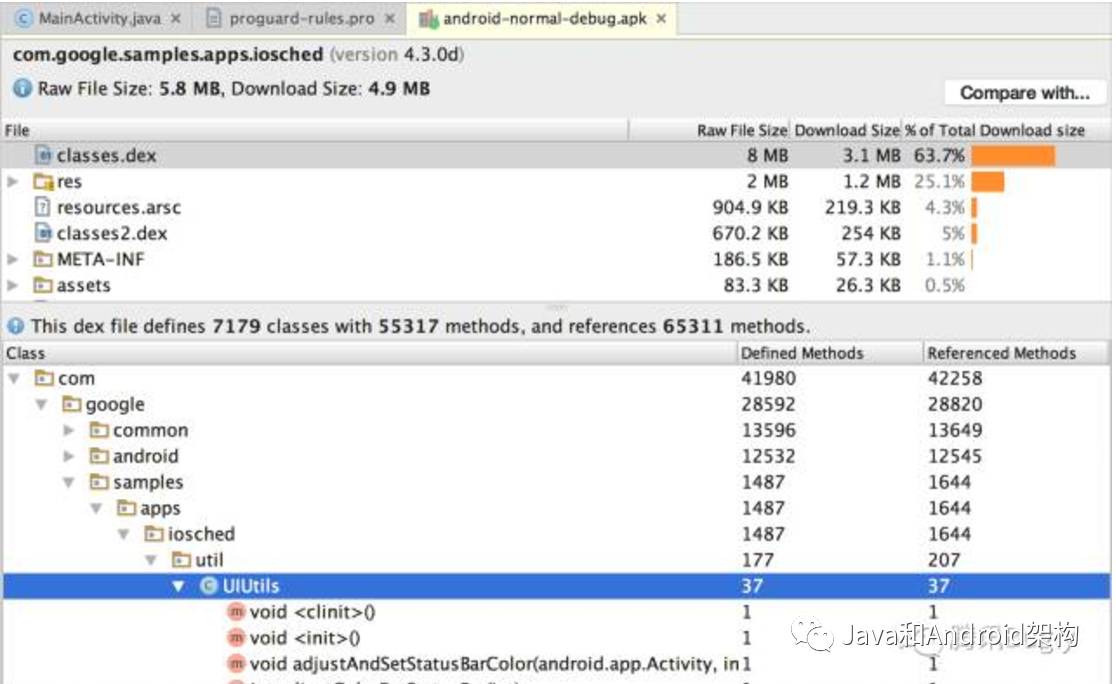Sort by % of Total Download size header
Screen dimensions: 1116x684
(x=1006, y=131)
